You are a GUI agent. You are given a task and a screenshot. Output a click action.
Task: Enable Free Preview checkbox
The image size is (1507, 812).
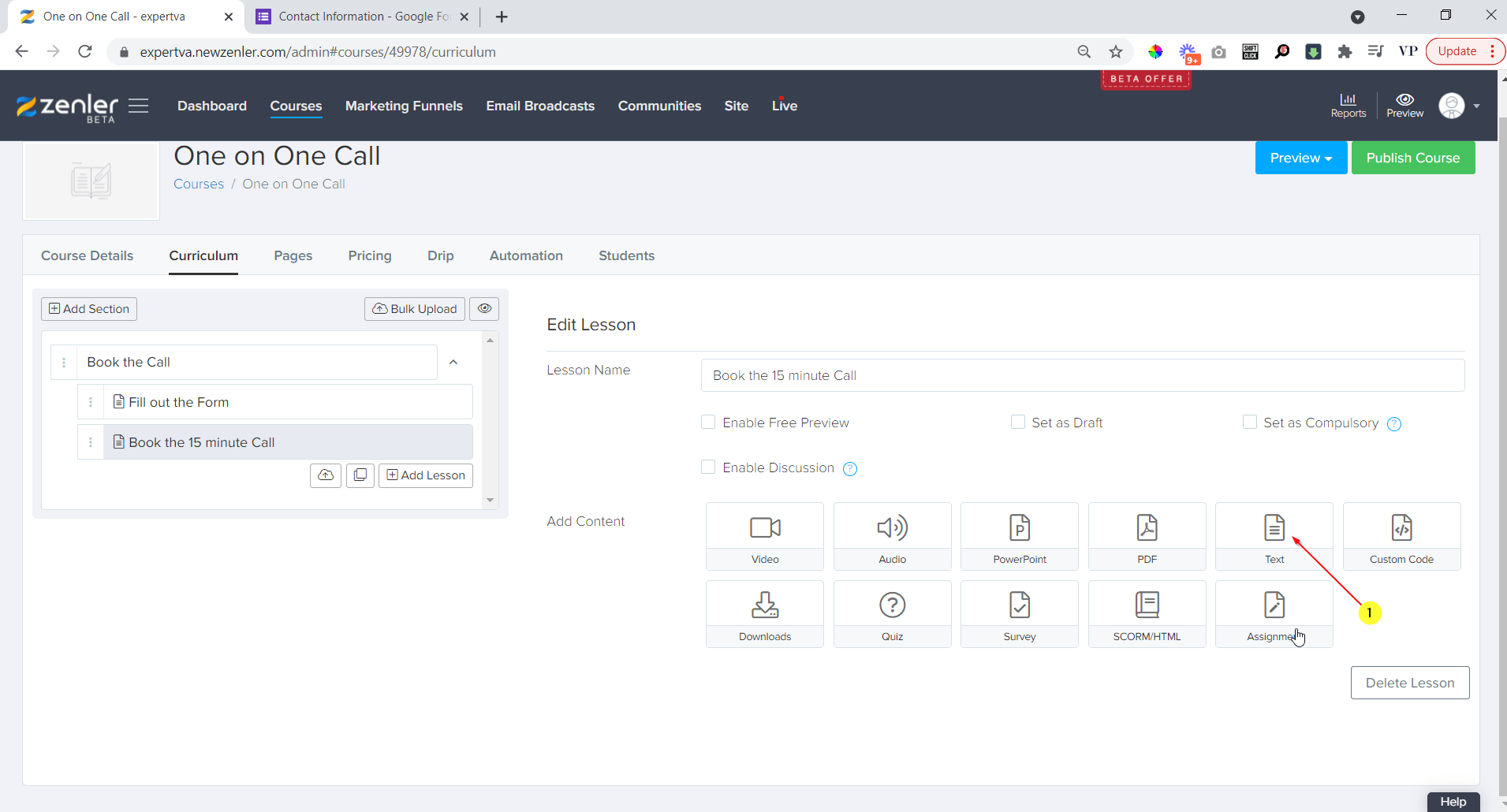click(708, 423)
